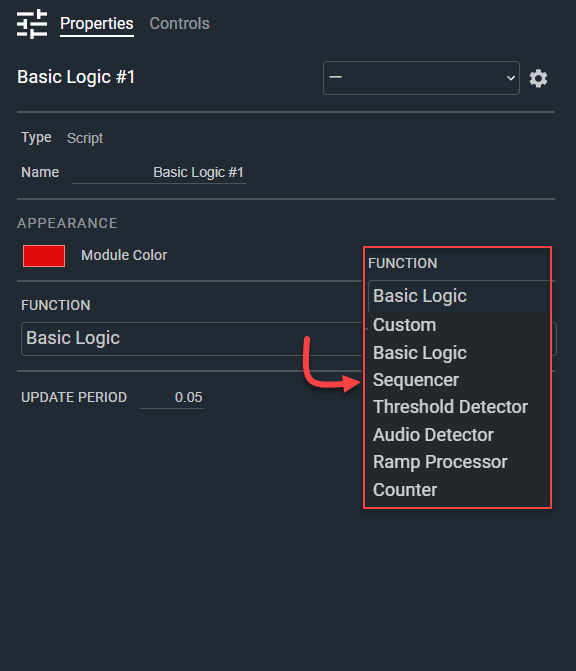
Task: Click the APPEARANCE section header
Action: pos(67,223)
